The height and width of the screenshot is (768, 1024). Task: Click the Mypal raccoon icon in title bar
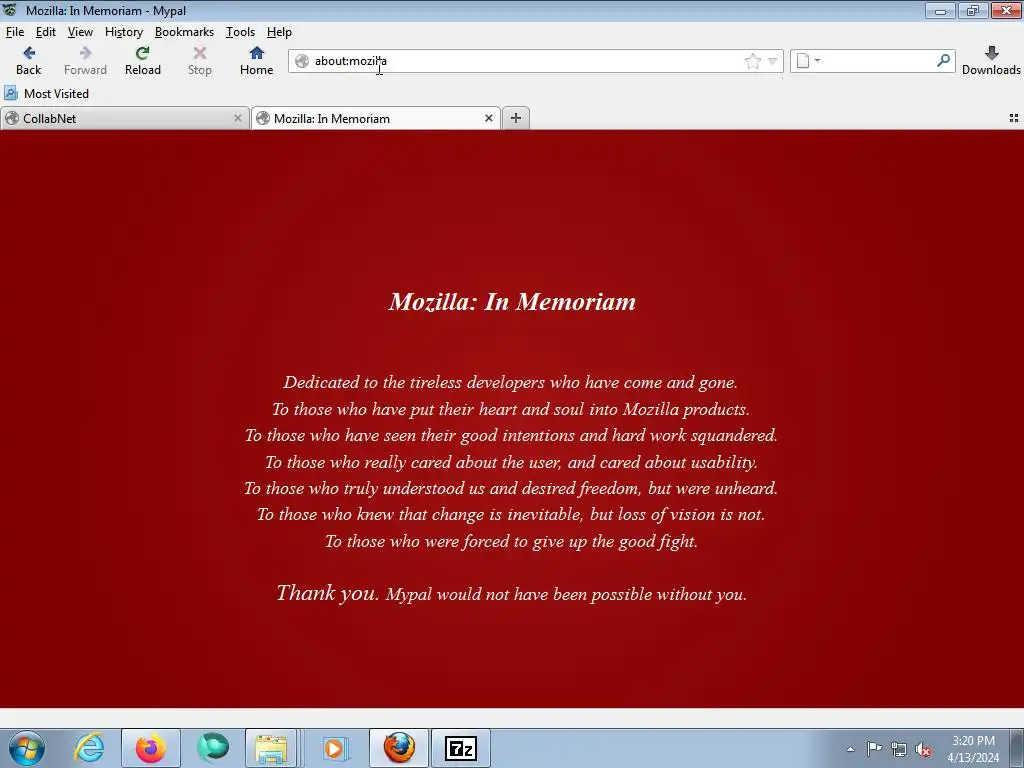click(x=10, y=10)
